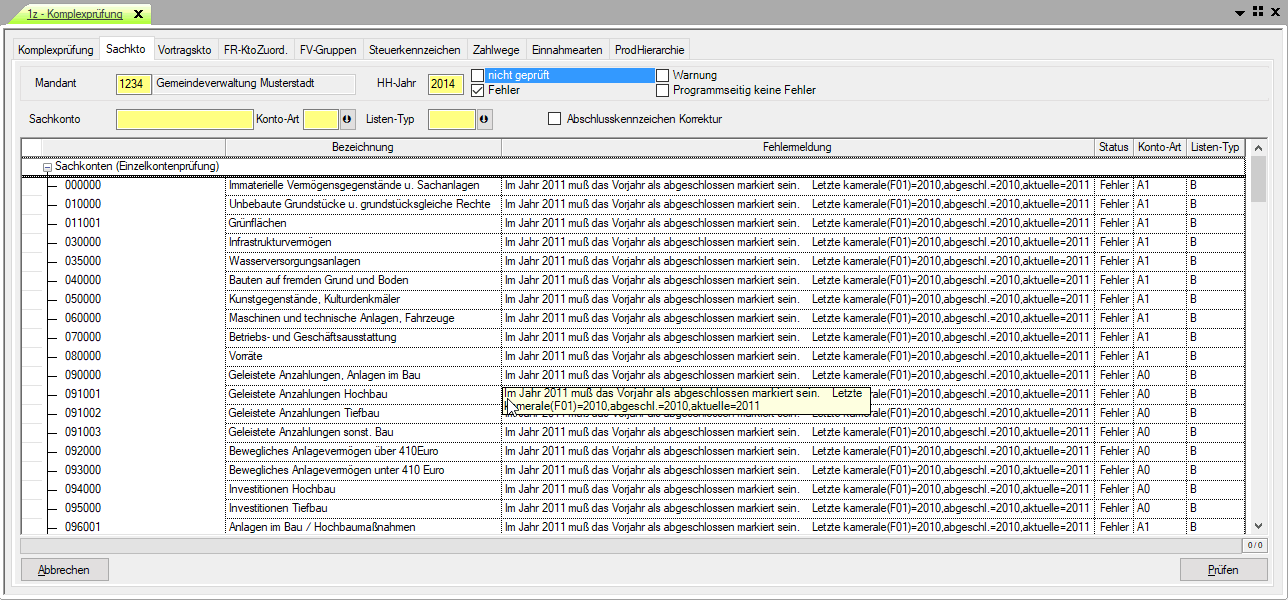Toggle Abschlusskennzeichen Korrektur checkbox
The width and height of the screenshot is (1288, 600).
(555, 119)
